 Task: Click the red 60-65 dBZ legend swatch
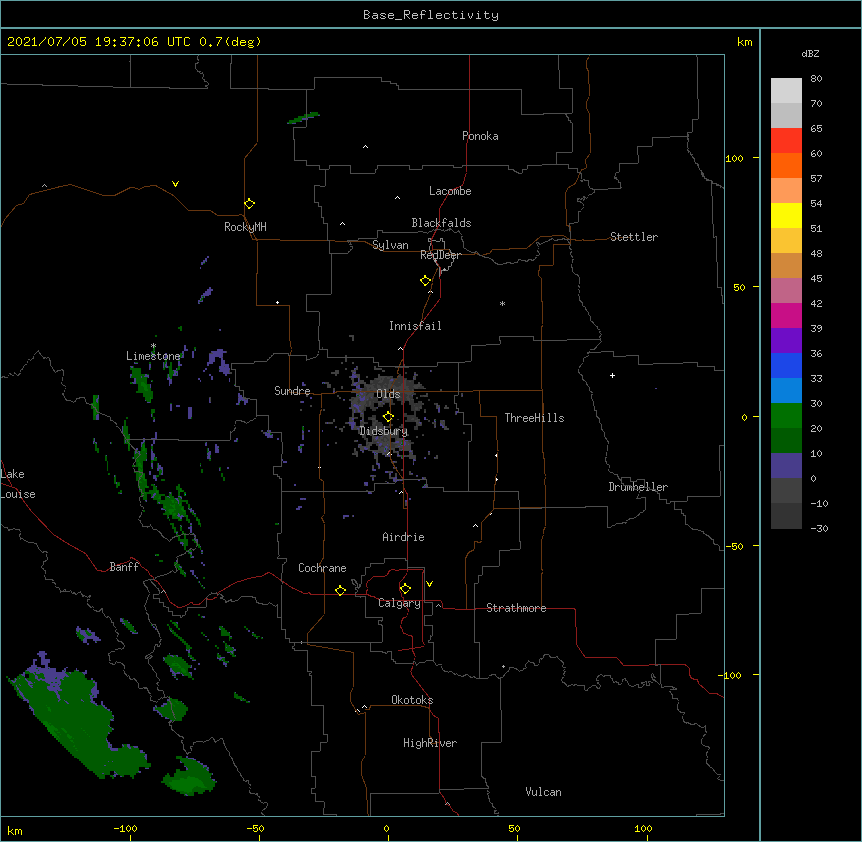(x=786, y=140)
